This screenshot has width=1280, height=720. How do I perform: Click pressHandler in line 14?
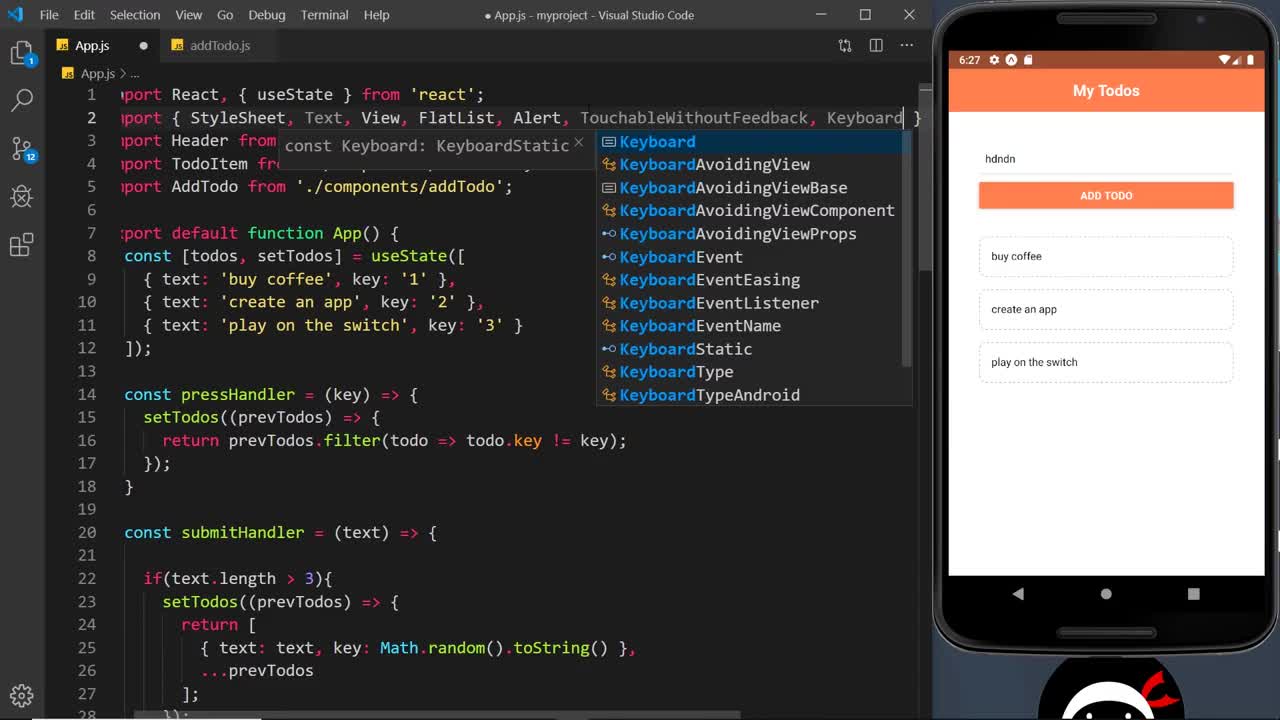pos(238,394)
